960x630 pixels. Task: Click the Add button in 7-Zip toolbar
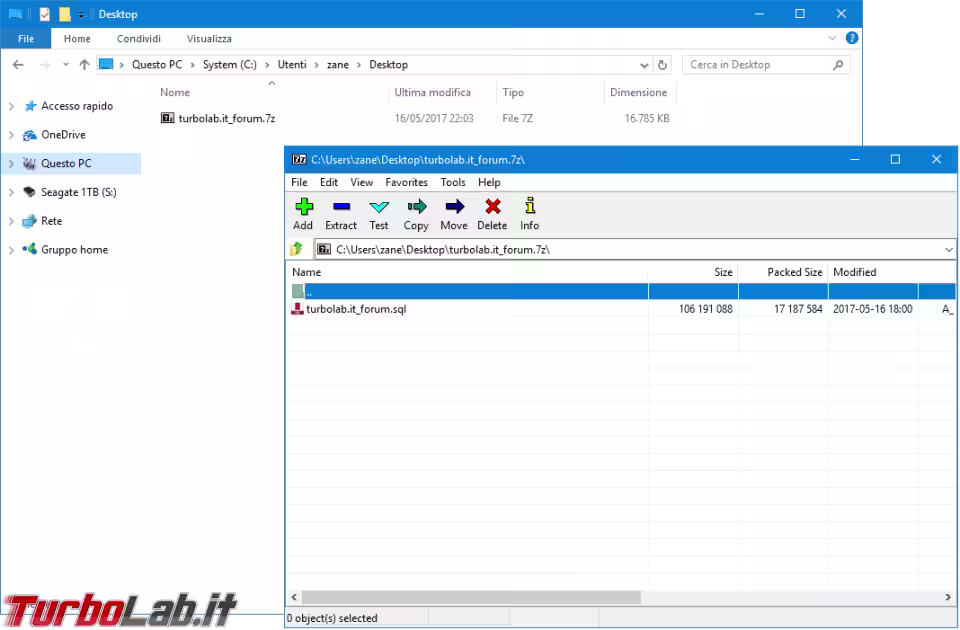coord(304,214)
